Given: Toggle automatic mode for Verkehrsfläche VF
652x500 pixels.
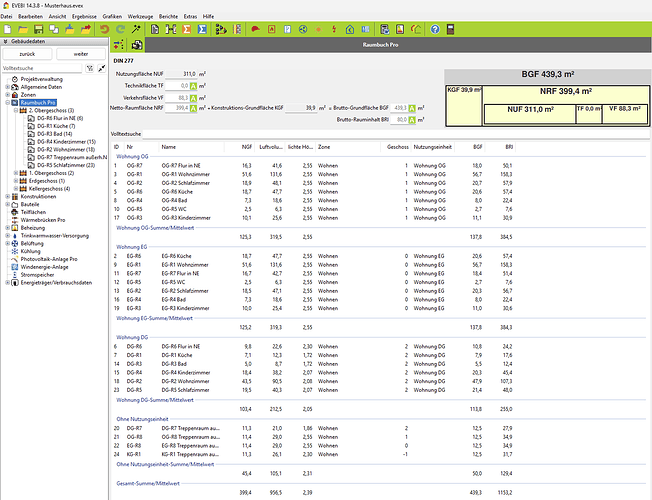Looking at the screenshot, I should (x=193, y=98).
